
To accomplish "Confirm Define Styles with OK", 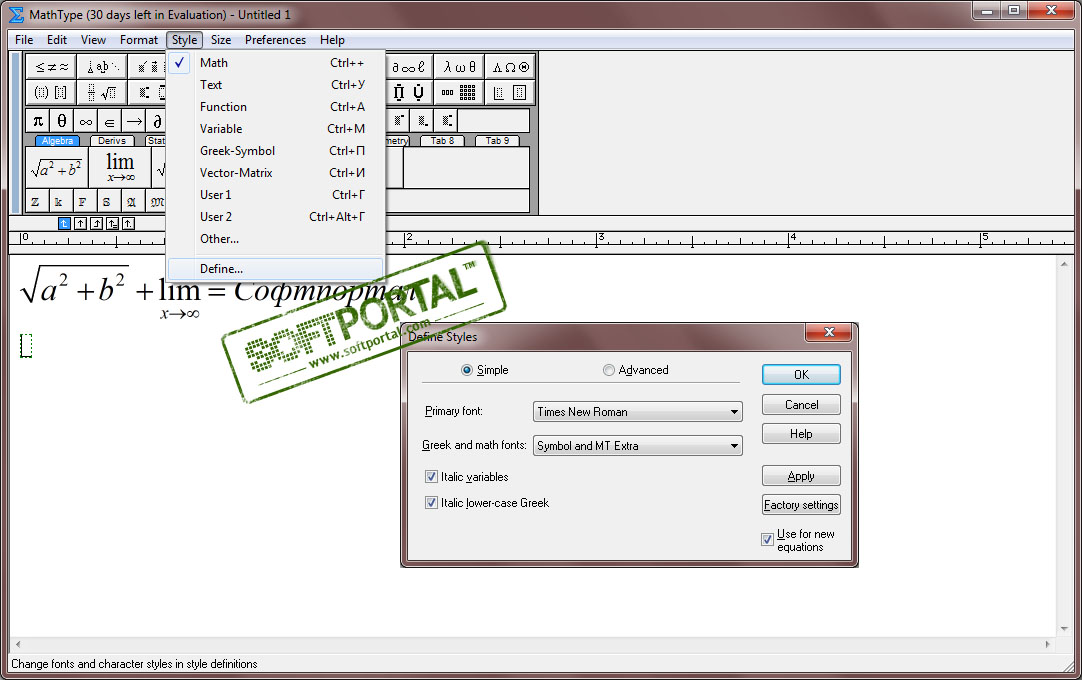I will (801, 375).
